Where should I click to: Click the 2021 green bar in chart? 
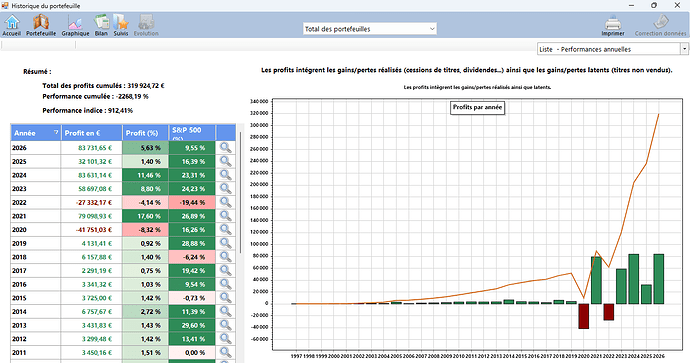click(x=596, y=280)
